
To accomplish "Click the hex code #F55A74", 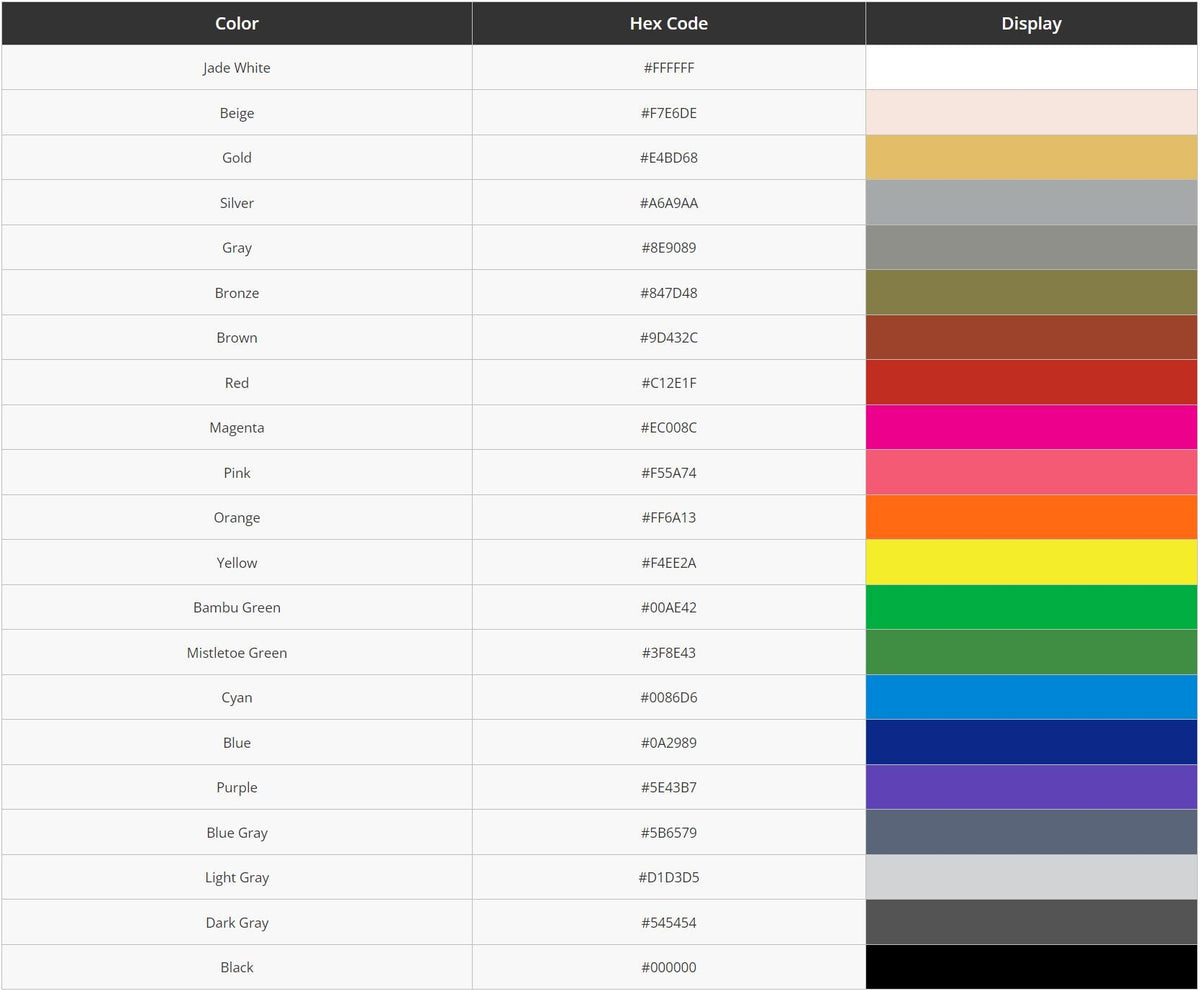I will [x=669, y=473].
